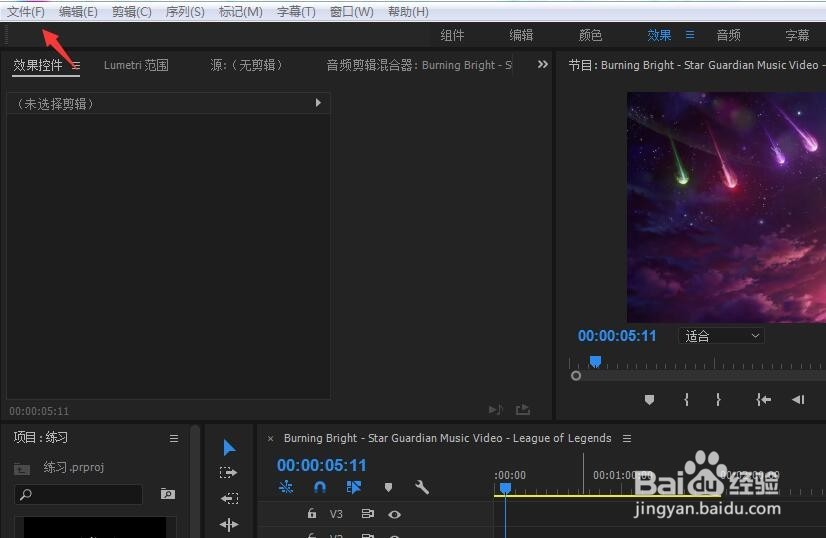Click the project panel search field
This screenshot has width=826, height=538.
(79, 494)
